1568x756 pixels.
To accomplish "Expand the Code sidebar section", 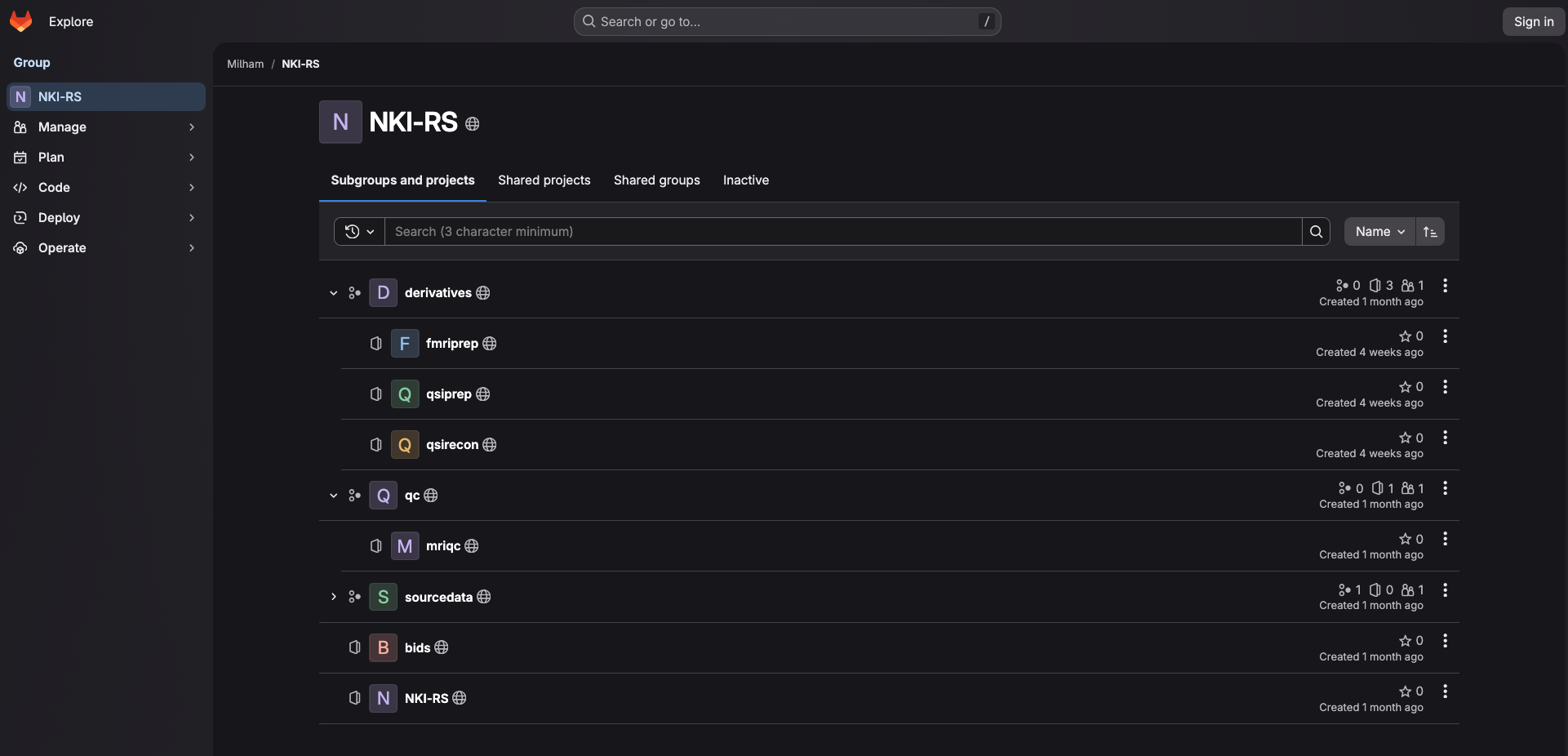I will [x=105, y=188].
